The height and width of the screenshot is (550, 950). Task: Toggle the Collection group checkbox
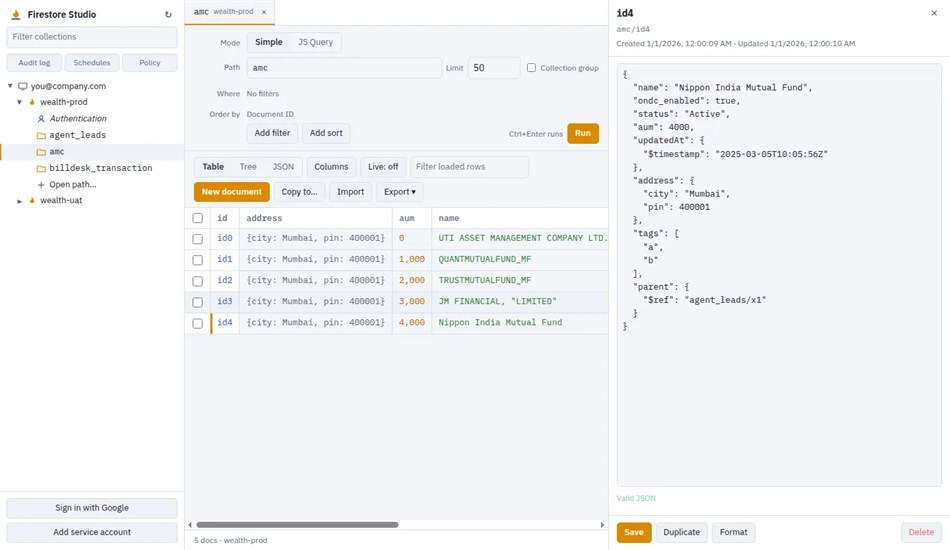click(531, 68)
